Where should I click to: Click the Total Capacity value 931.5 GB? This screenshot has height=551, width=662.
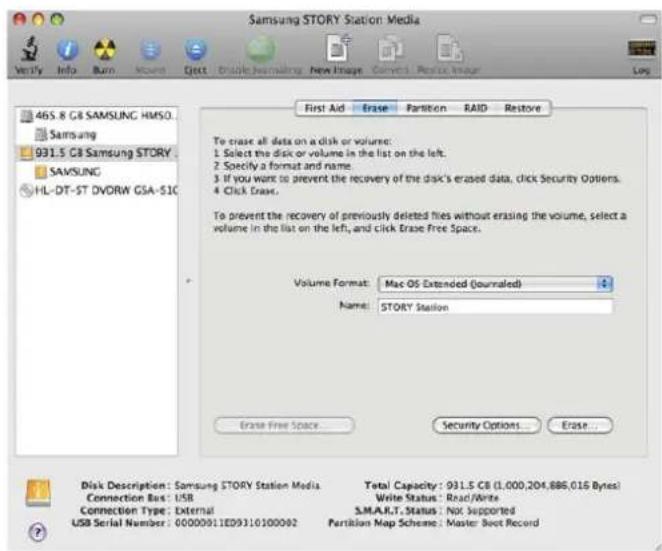click(533, 486)
